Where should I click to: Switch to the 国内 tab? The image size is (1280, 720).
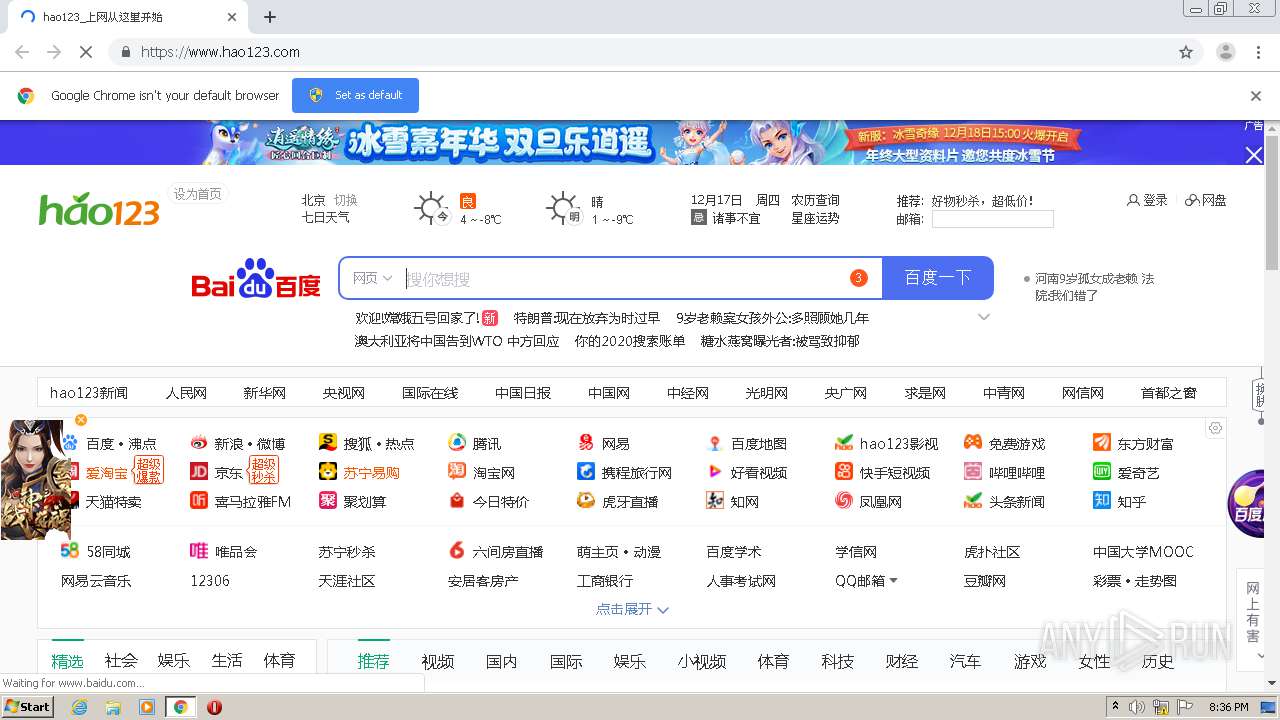502,661
